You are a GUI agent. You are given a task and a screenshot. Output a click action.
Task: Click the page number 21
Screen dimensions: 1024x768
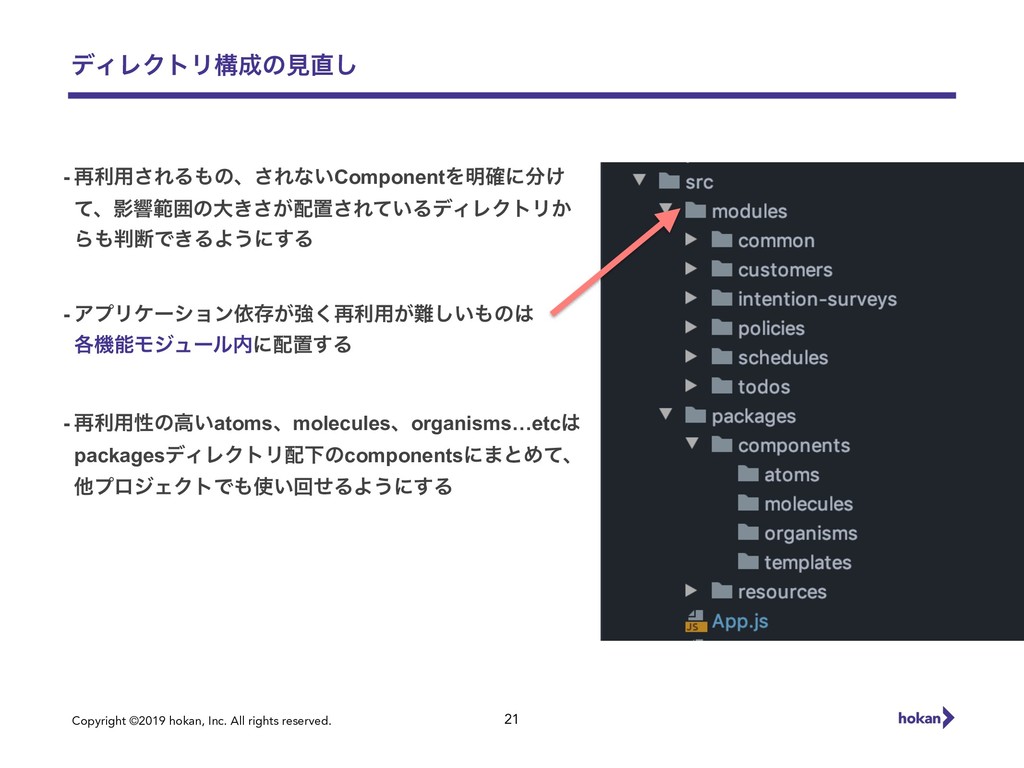pos(511,719)
